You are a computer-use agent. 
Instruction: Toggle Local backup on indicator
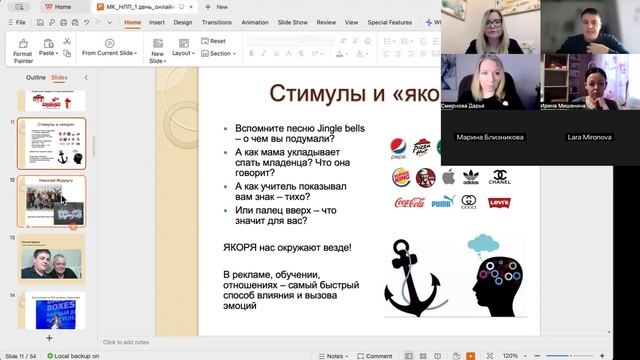coord(73,356)
